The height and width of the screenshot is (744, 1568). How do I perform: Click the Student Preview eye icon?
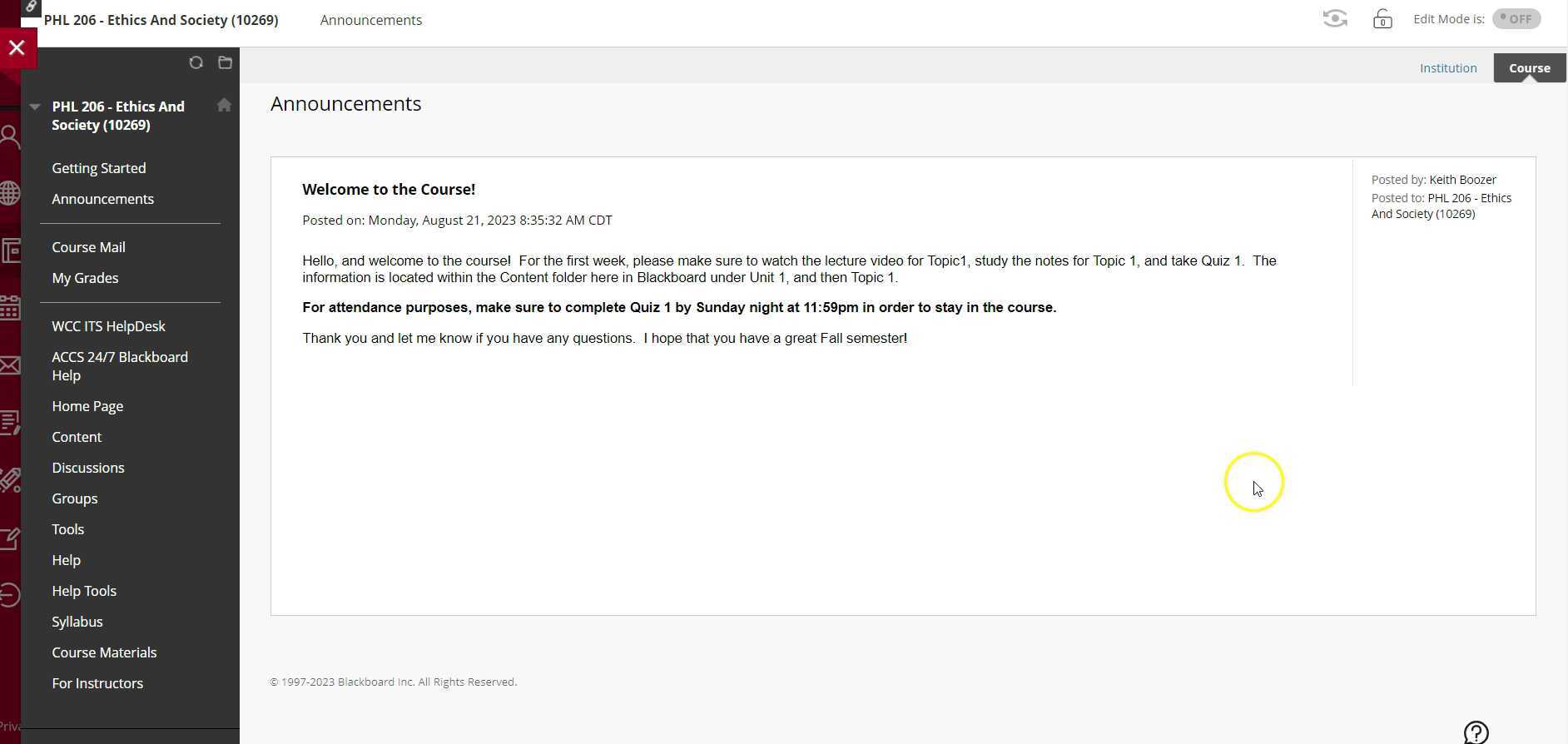[1335, 18]
